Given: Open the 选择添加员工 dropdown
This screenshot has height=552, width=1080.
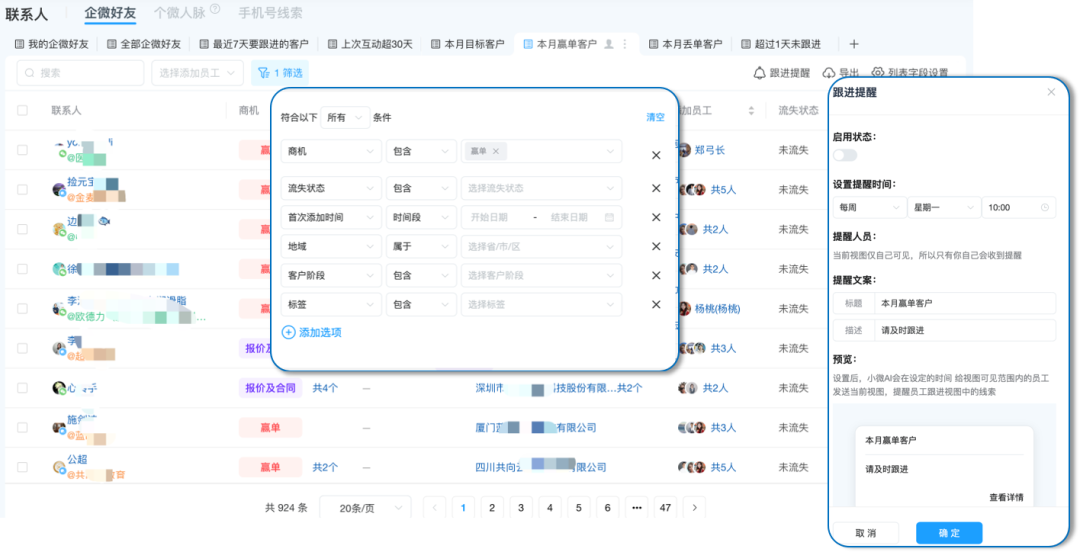Looking at the screenshot, I should [198, 72].
